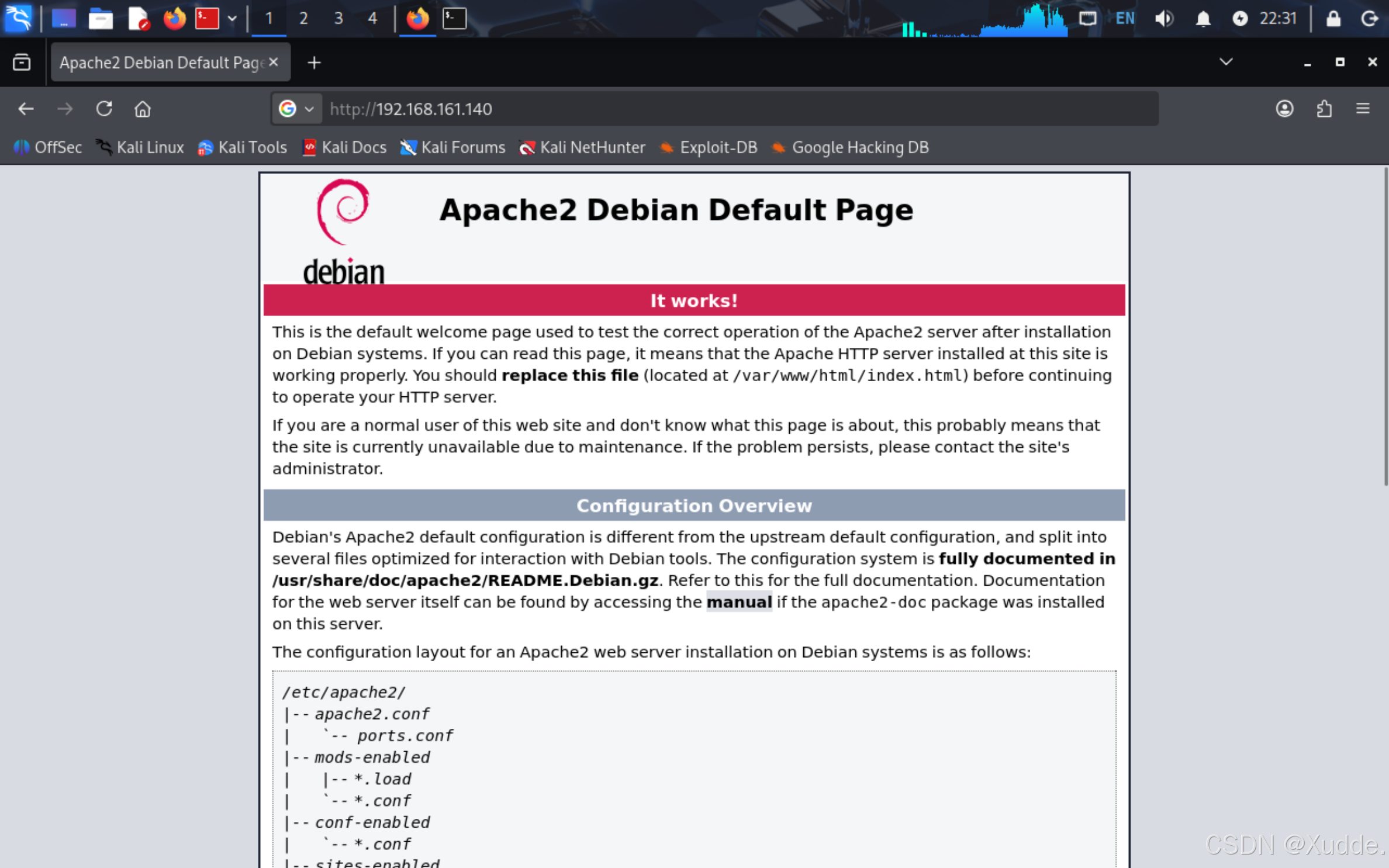This screenshot has height=868, width=1389.
Task: Open the terminal launcher dropdown arrow
Action: [232, 19]
